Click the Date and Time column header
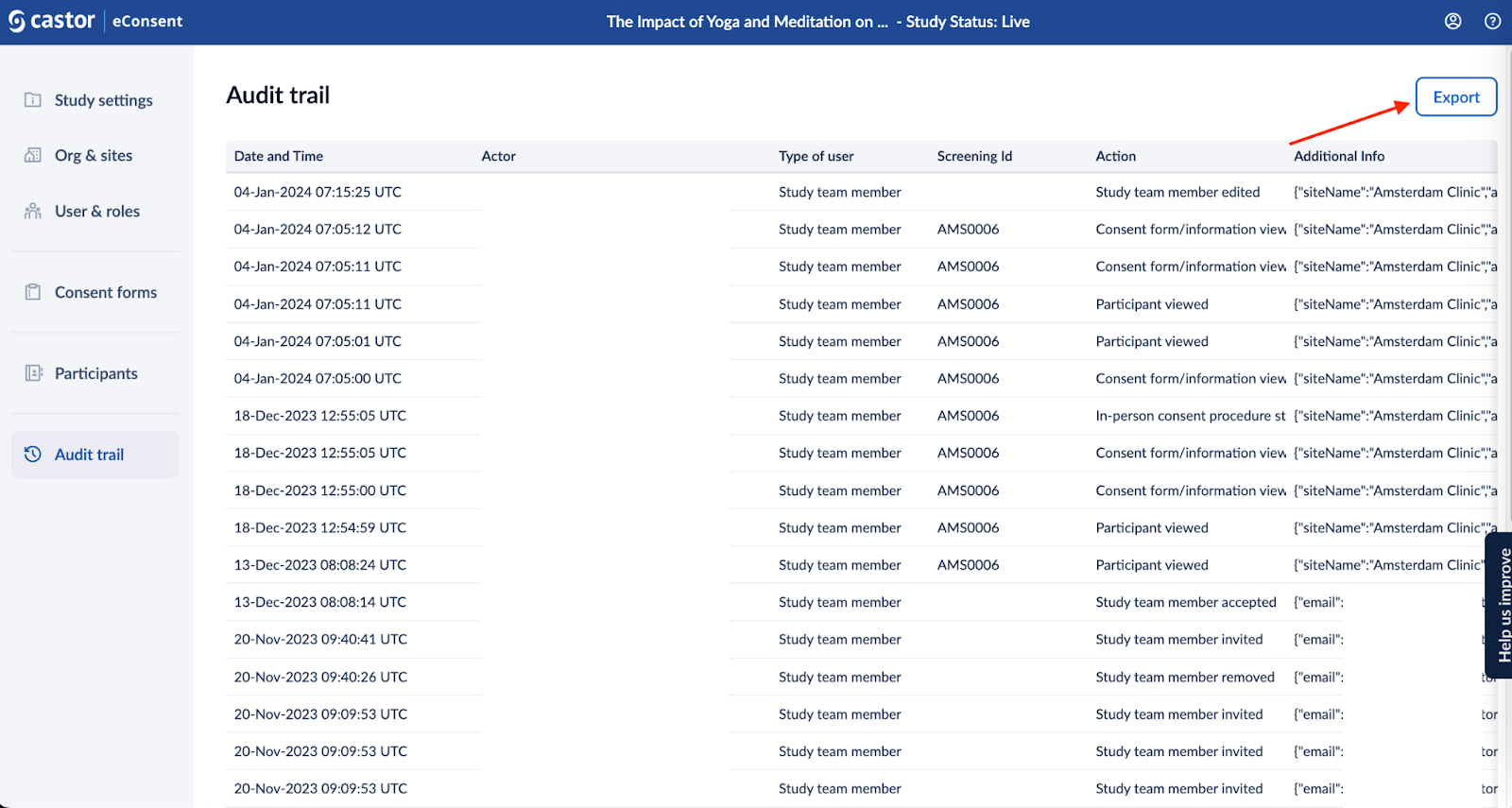Viewport: 1512px width, 808px height. tap(279, 156)
